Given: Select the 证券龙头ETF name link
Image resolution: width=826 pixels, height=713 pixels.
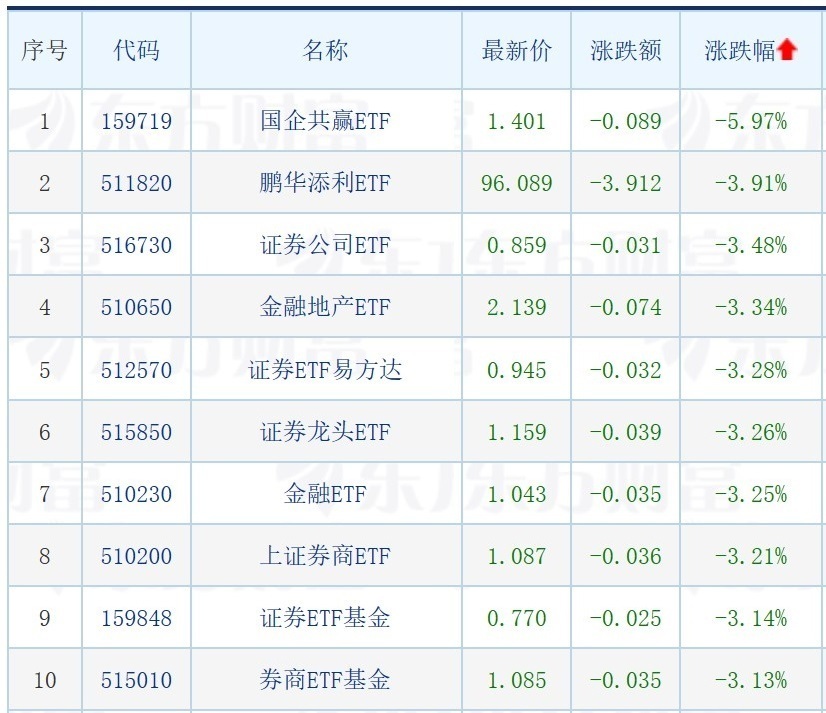Looking at the screenshot, I should [x=325, y=433].
